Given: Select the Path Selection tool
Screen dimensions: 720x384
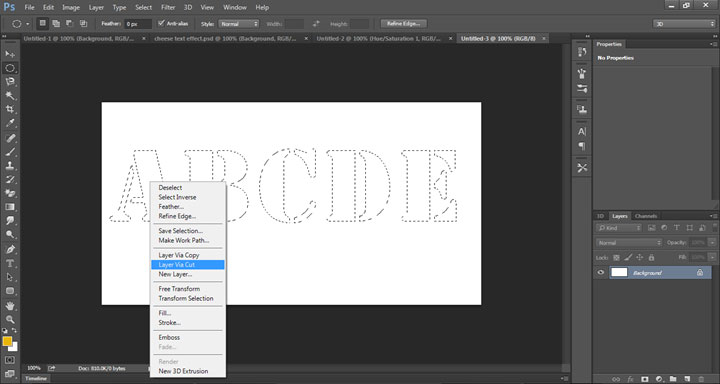Looking at the screenshot, I should 10,277.
